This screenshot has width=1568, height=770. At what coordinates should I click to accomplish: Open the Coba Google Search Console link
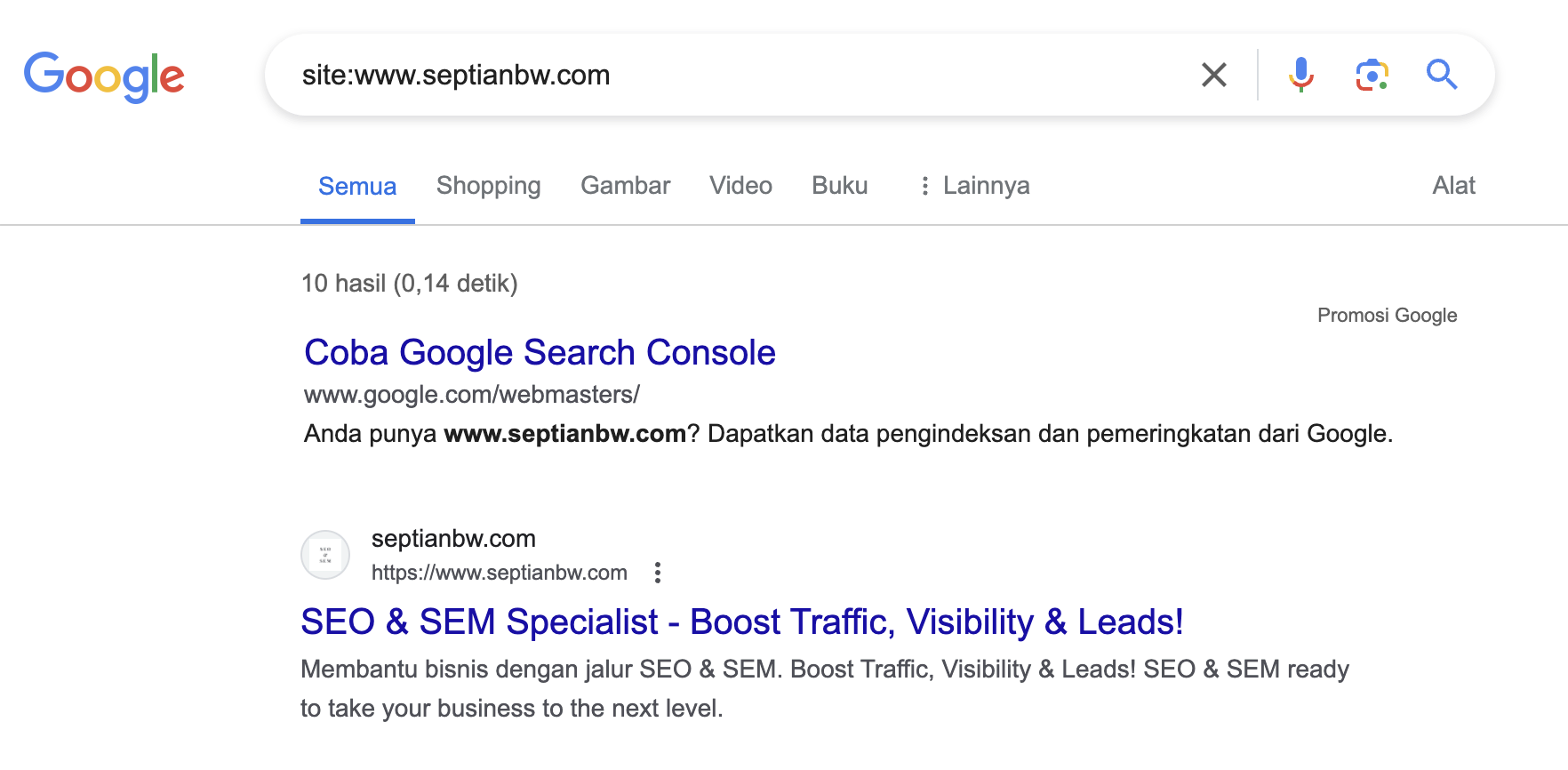(x=539, y=353)
